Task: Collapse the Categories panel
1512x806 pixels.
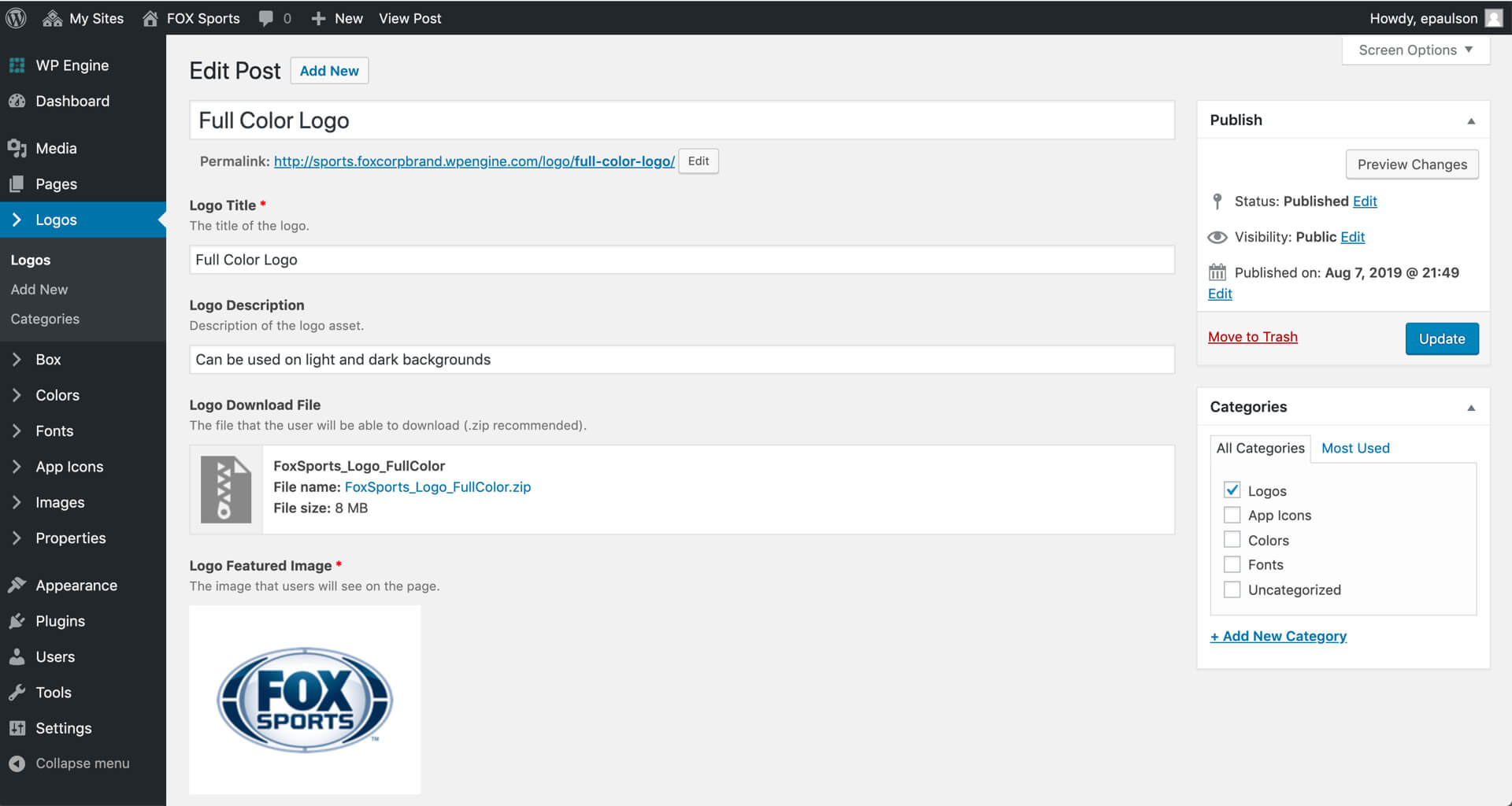Action: pos(1471,408)
